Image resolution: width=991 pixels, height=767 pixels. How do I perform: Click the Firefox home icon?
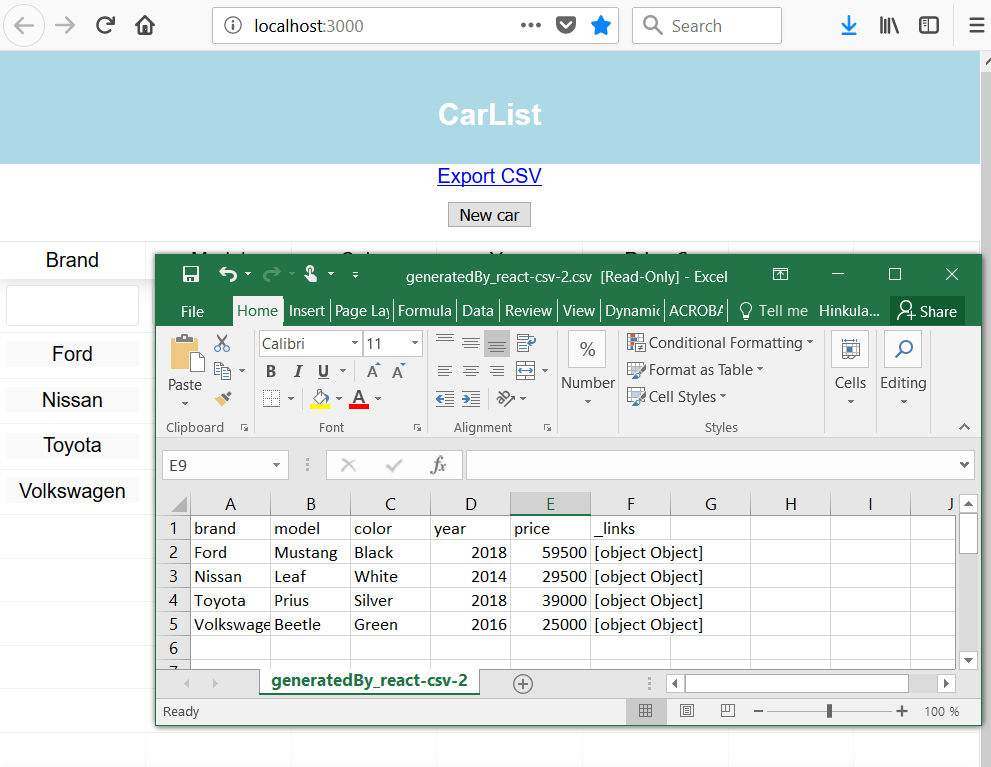click(145, 25)
